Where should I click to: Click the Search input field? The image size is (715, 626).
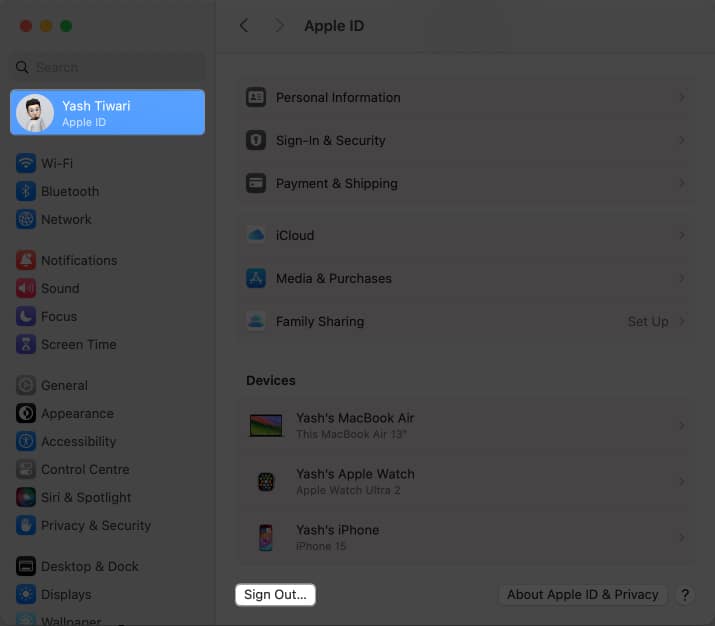click(x=108, y=67)
